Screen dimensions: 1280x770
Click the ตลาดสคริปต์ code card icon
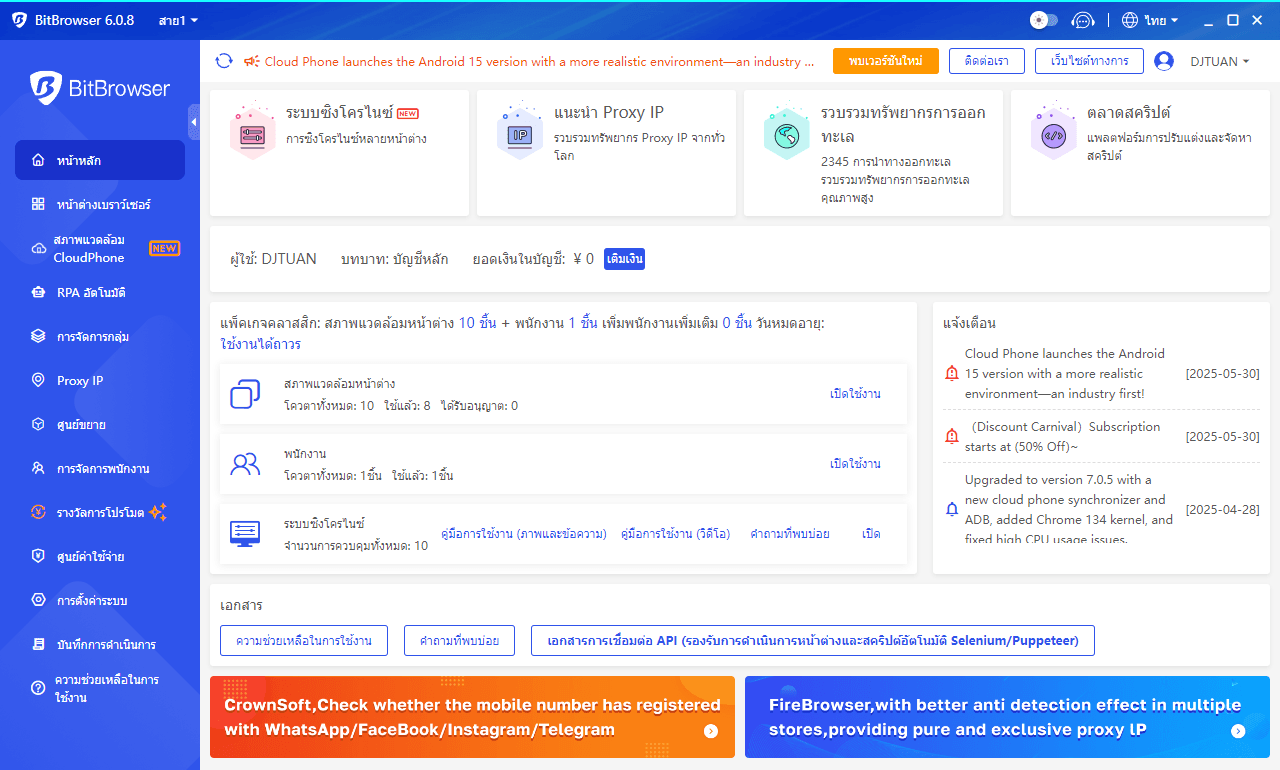(1054, 133)
